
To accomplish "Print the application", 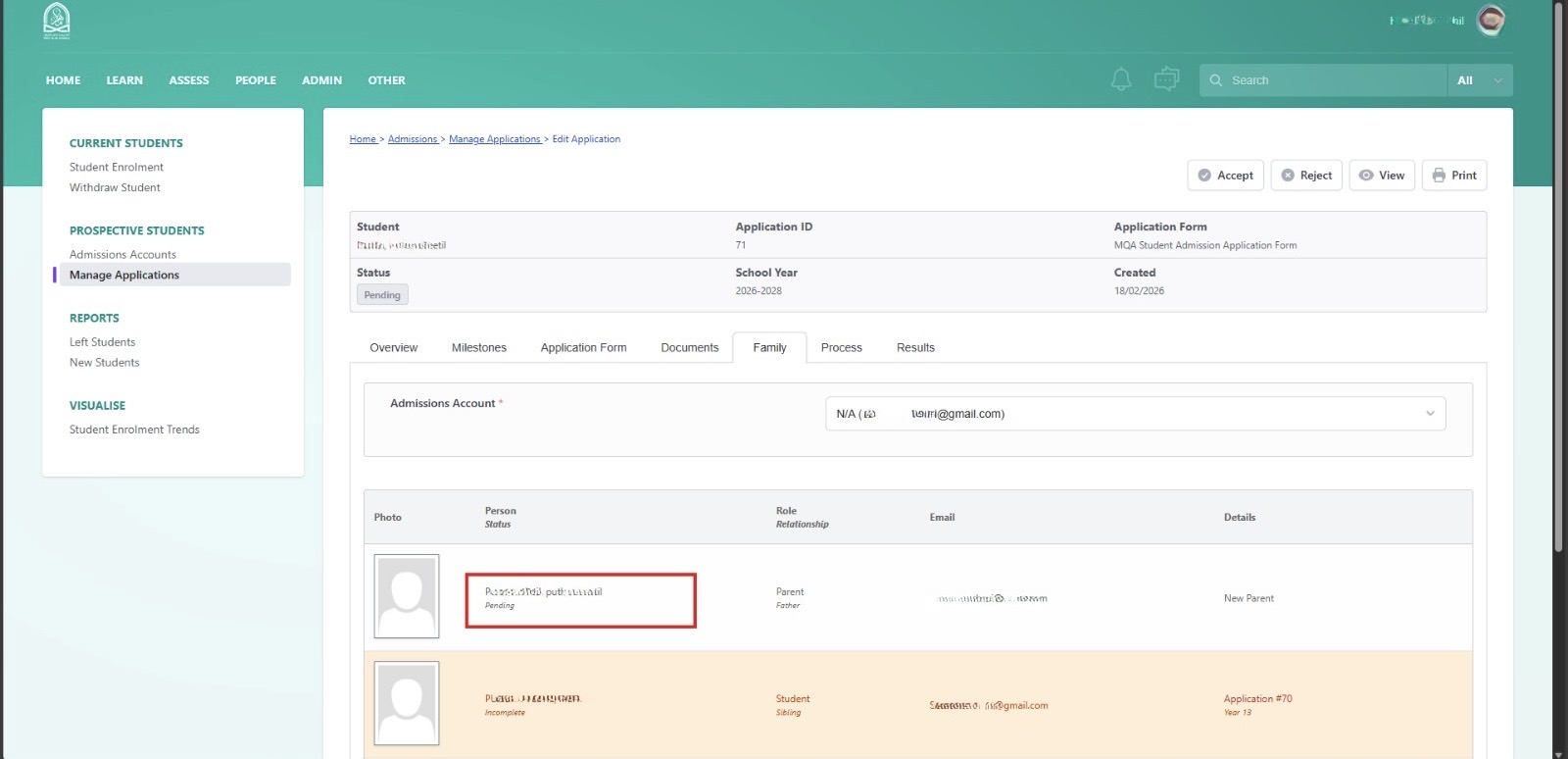I will pyautogui.click(x=1454, y=176).
